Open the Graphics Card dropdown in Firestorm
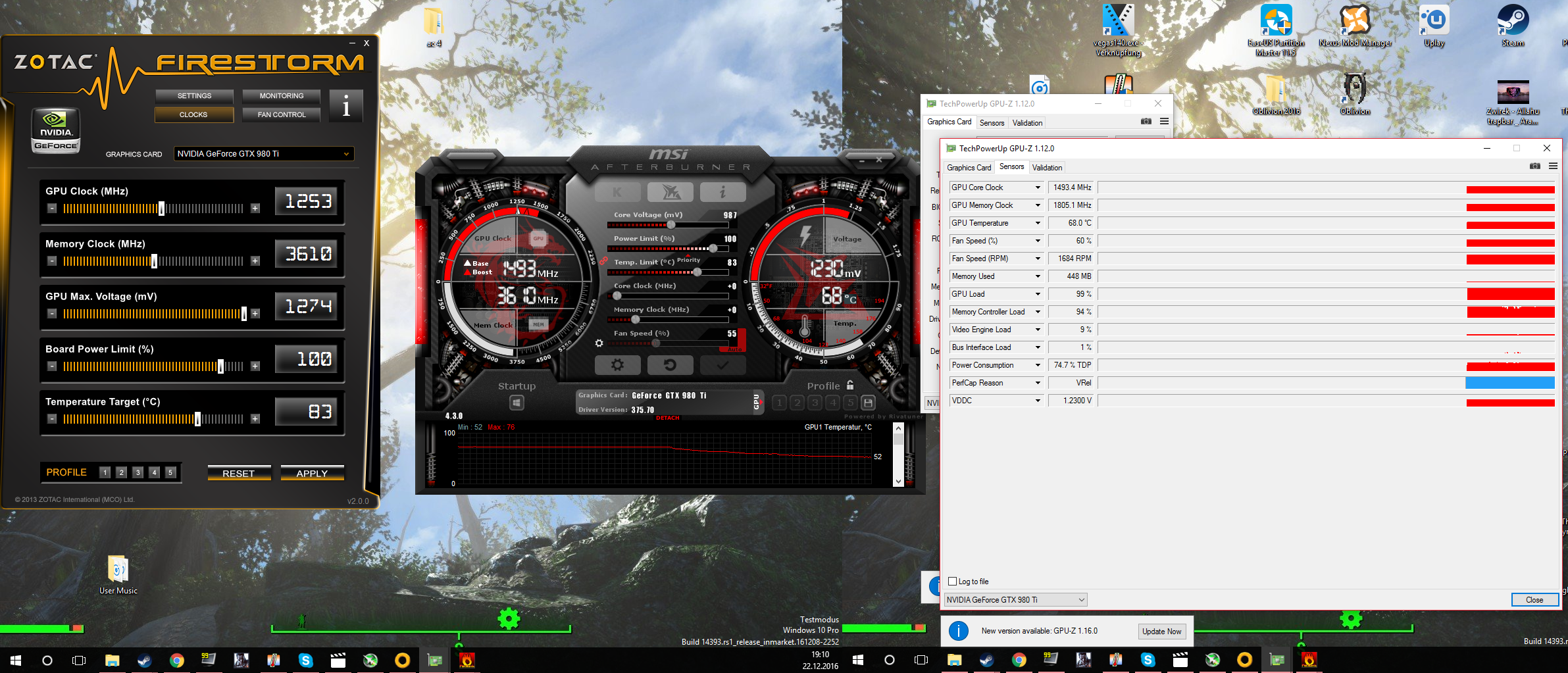The width and height of the screenshot is (1568, 673). point(264,154)
